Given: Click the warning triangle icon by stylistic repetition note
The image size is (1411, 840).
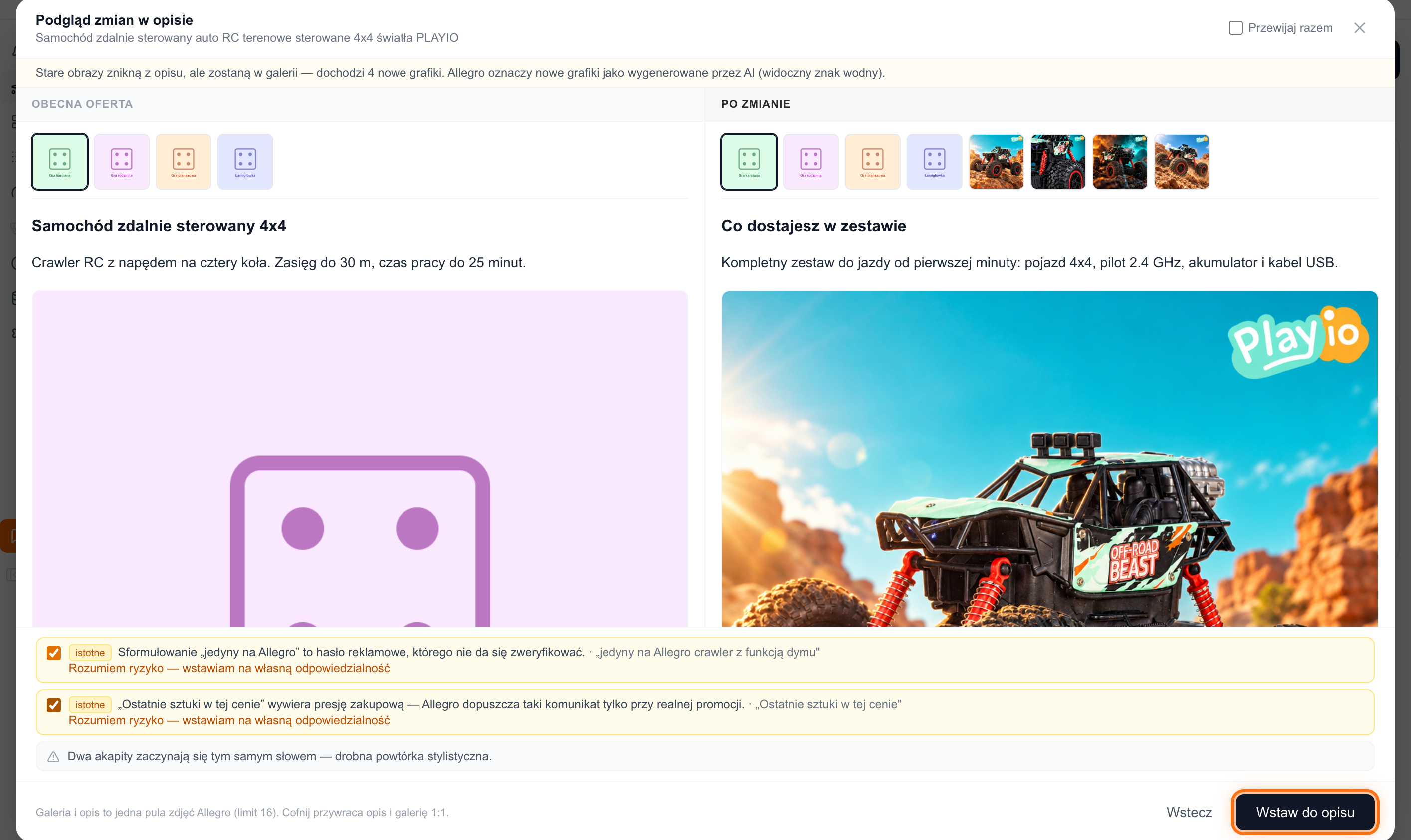Looking at the screenshot, I should point(53,757).
